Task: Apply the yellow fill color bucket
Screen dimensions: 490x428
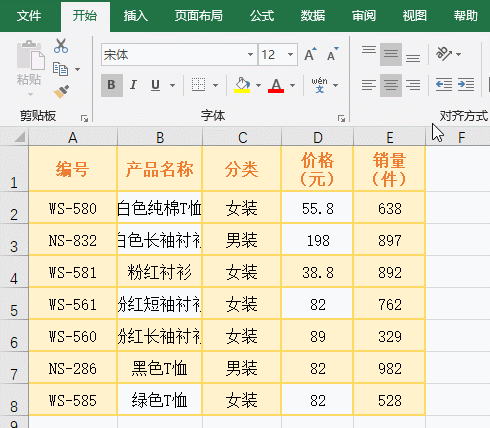Action: coord(242,85)
